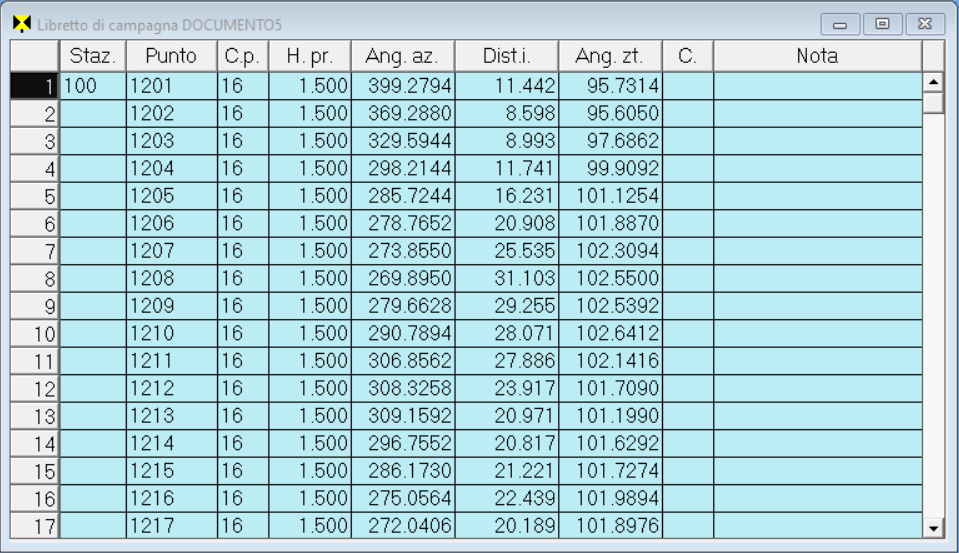Click empty Nota cell in row 3
The height and width of the screenshot is (553, 959).
click(816, 142)
